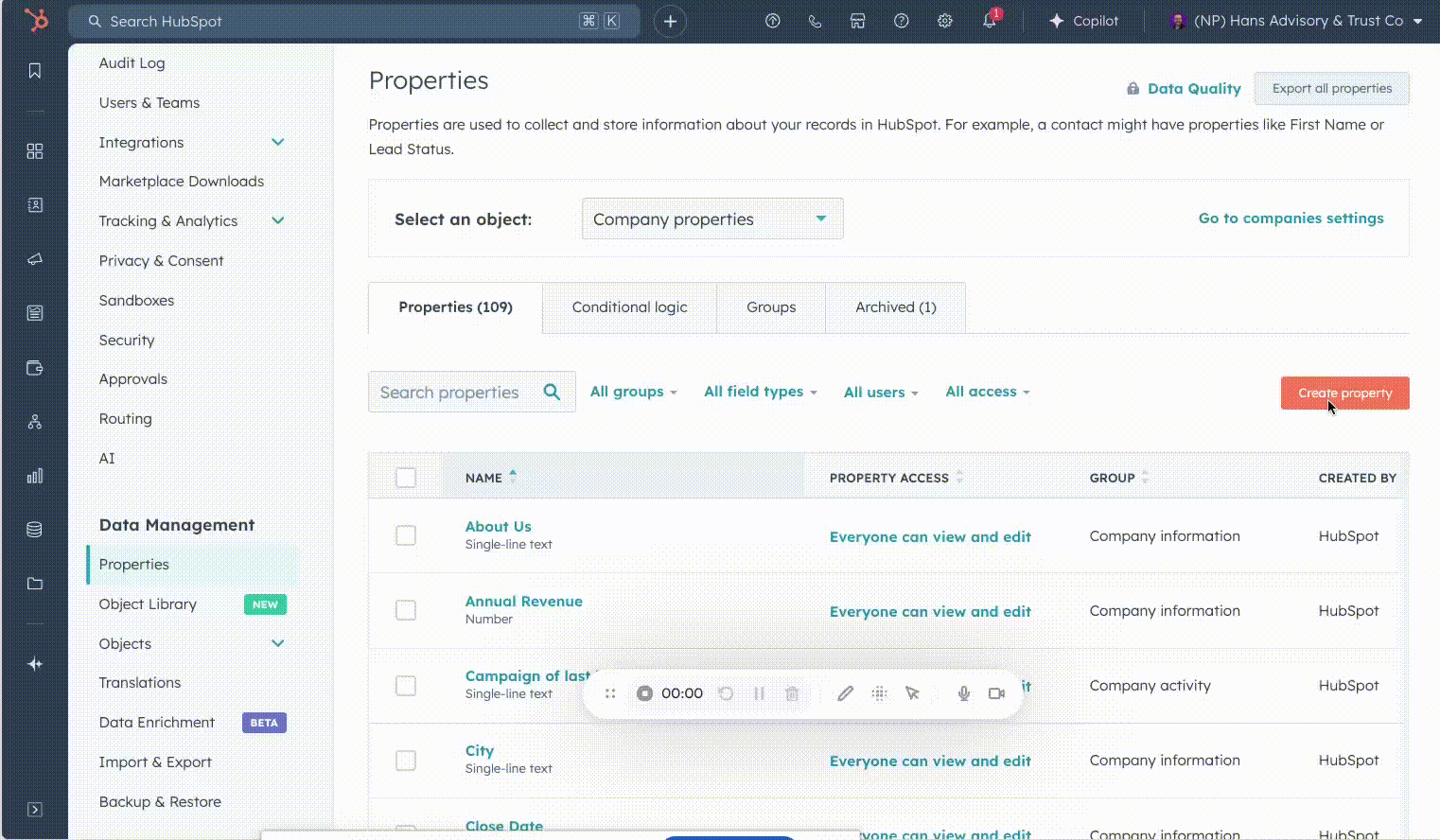
Task: Select the header checkbox to select all properties
Action: [x=405, y=478]
